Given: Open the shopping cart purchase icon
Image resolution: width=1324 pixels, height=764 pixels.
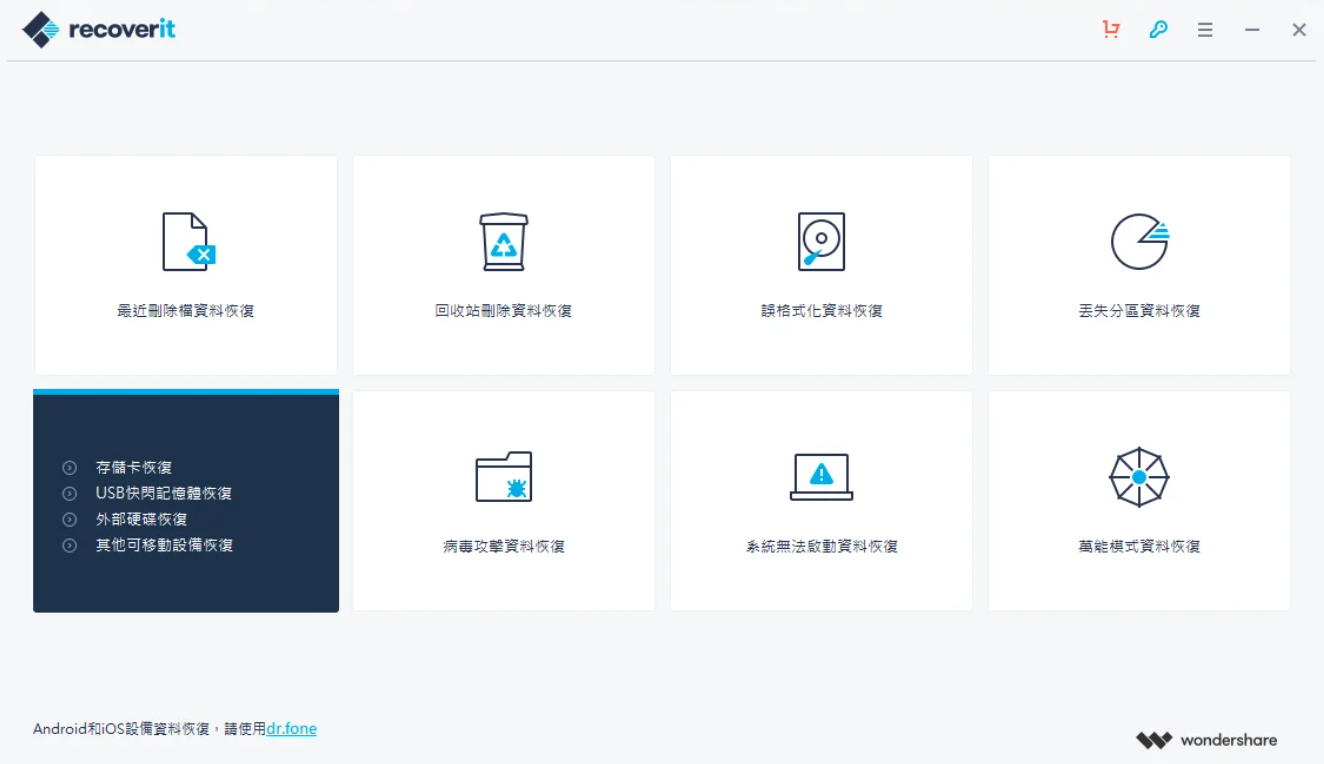Looking at the screenshot, I should point(1110,29).
